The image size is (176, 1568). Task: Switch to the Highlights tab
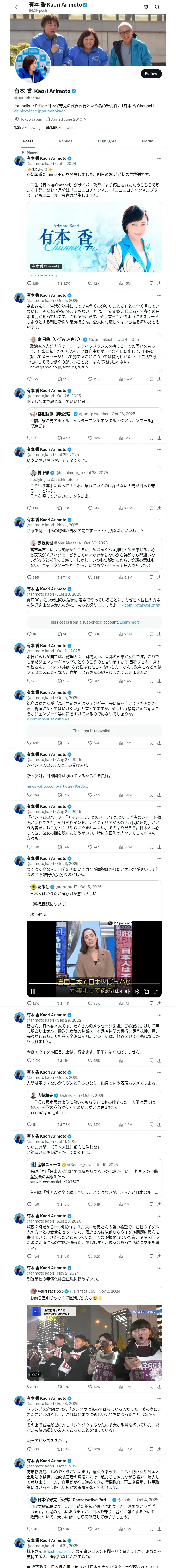107,141
